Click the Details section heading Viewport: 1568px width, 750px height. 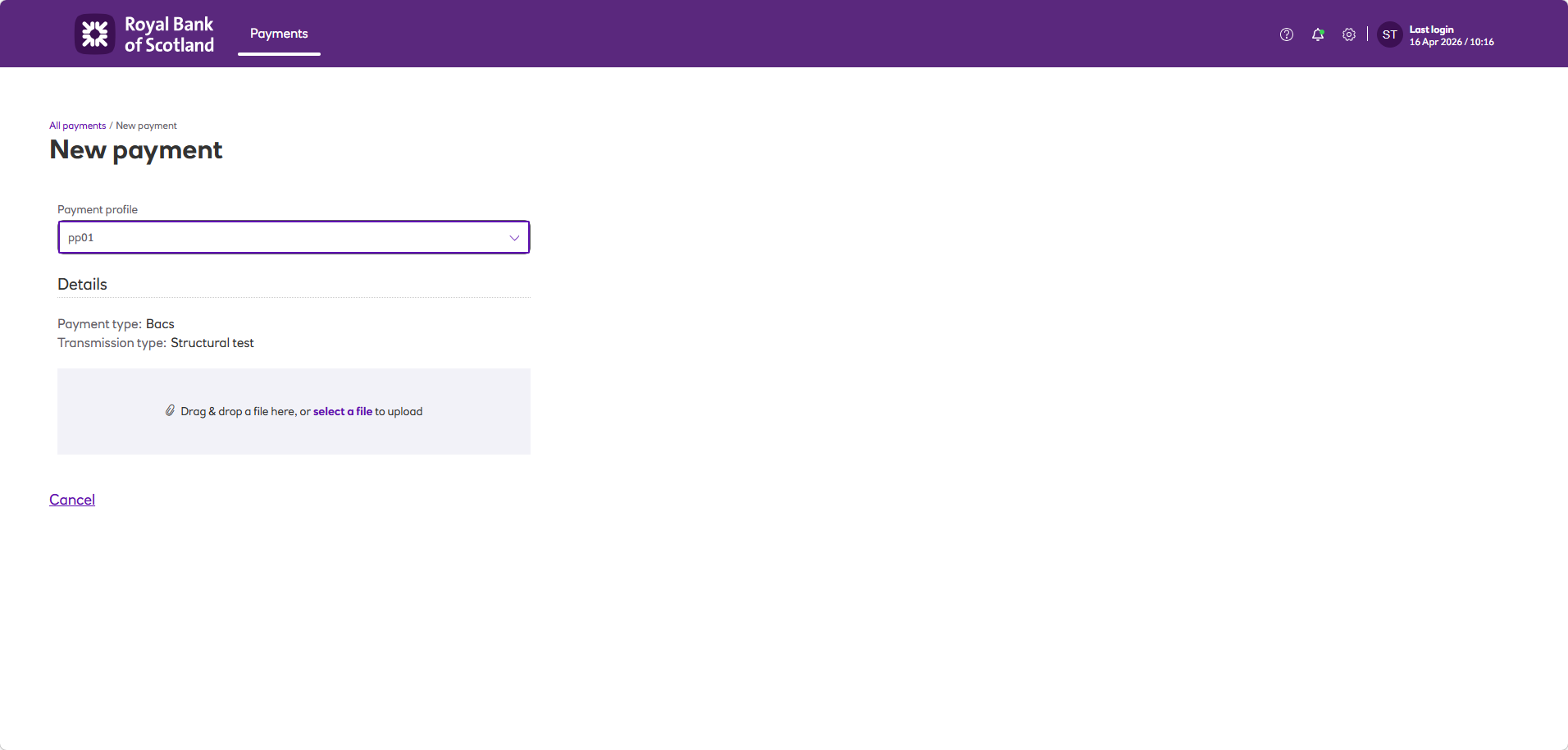click(82, 284)
